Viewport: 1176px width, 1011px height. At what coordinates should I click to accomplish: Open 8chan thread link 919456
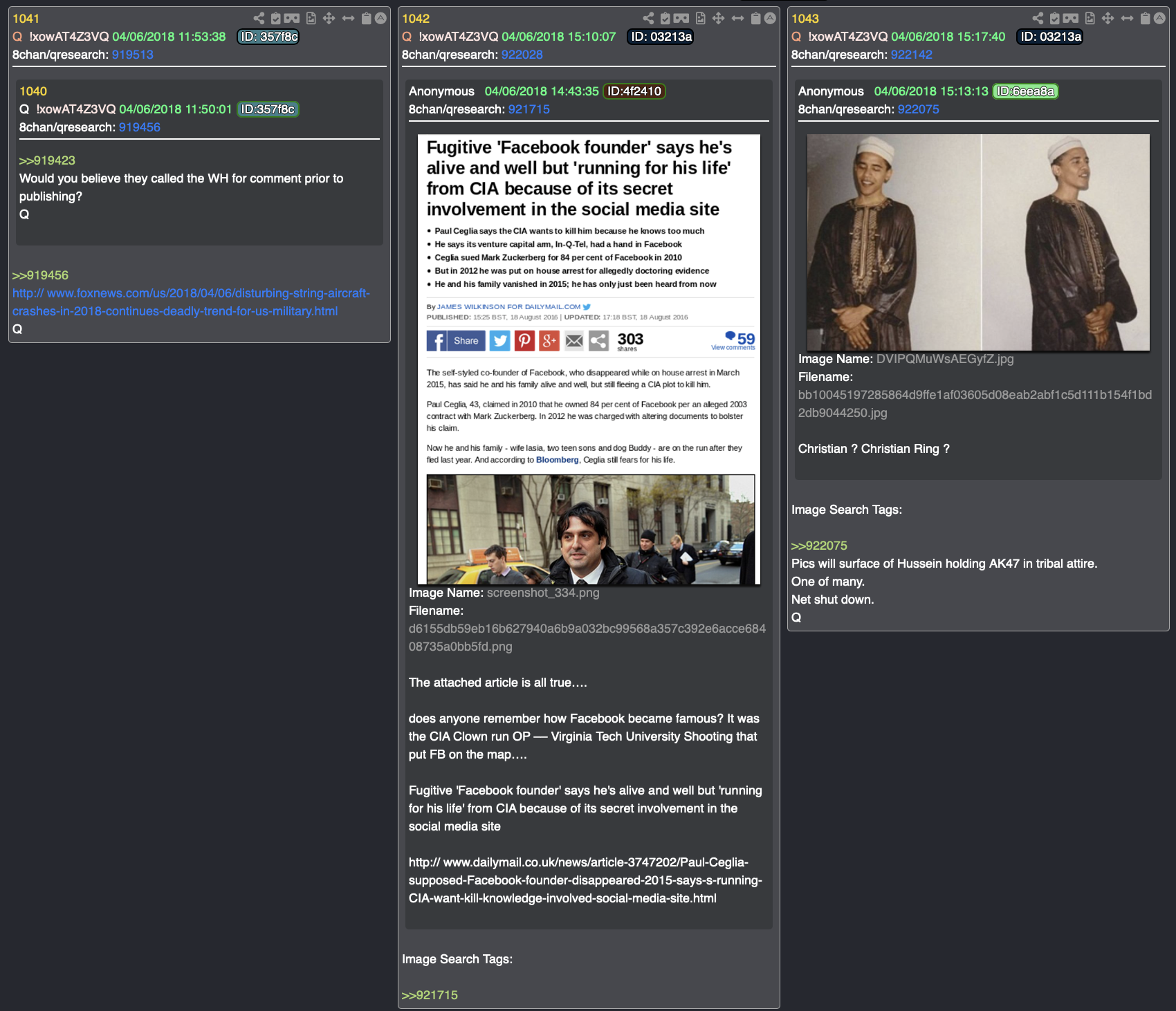tap(140, 127)
